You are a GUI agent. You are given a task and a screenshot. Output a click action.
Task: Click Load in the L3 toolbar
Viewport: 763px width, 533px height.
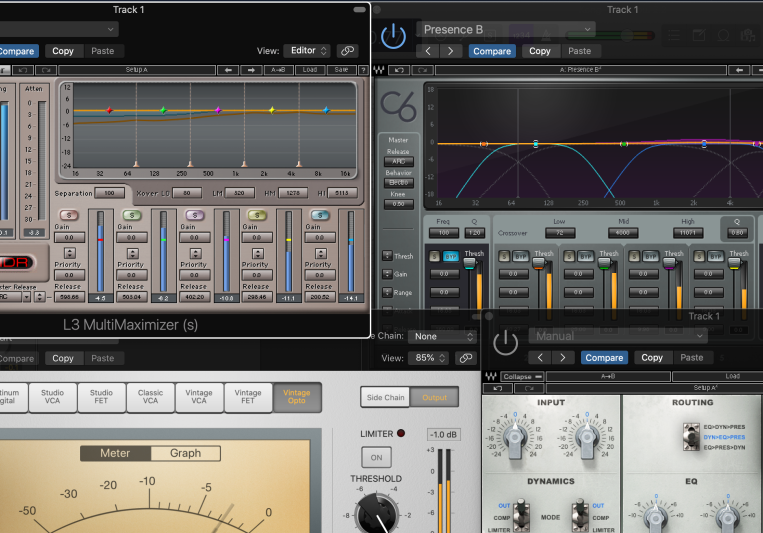pyautogui.click(x=310, y=70)
